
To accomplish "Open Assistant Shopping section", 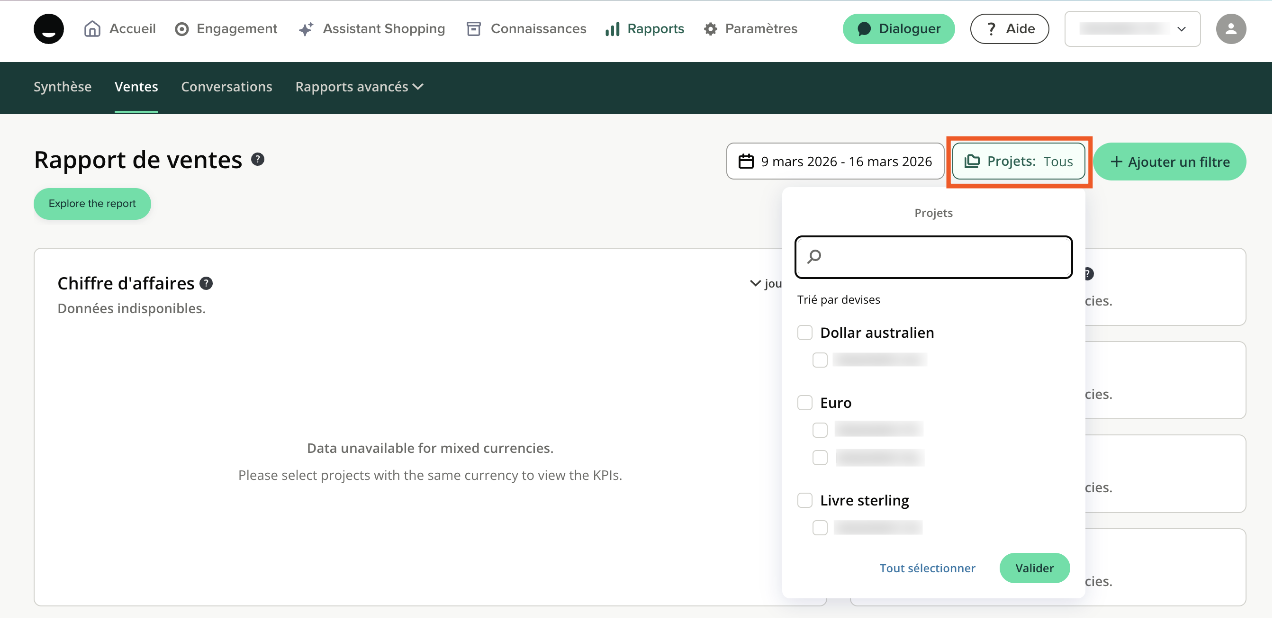I will 372,29.
